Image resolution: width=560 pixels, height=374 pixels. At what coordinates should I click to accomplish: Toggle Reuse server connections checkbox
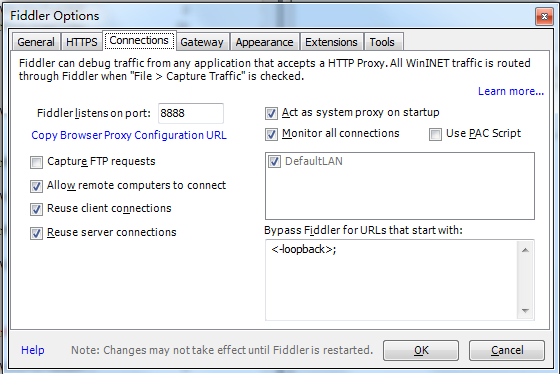pos(36,233)
